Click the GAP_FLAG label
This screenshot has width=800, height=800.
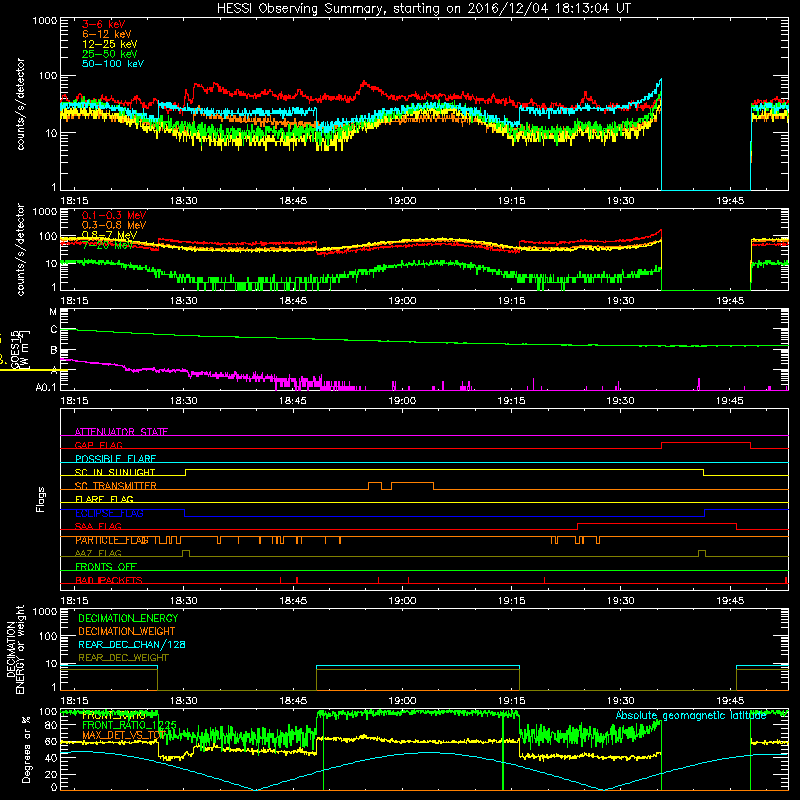tap(98, 445)
